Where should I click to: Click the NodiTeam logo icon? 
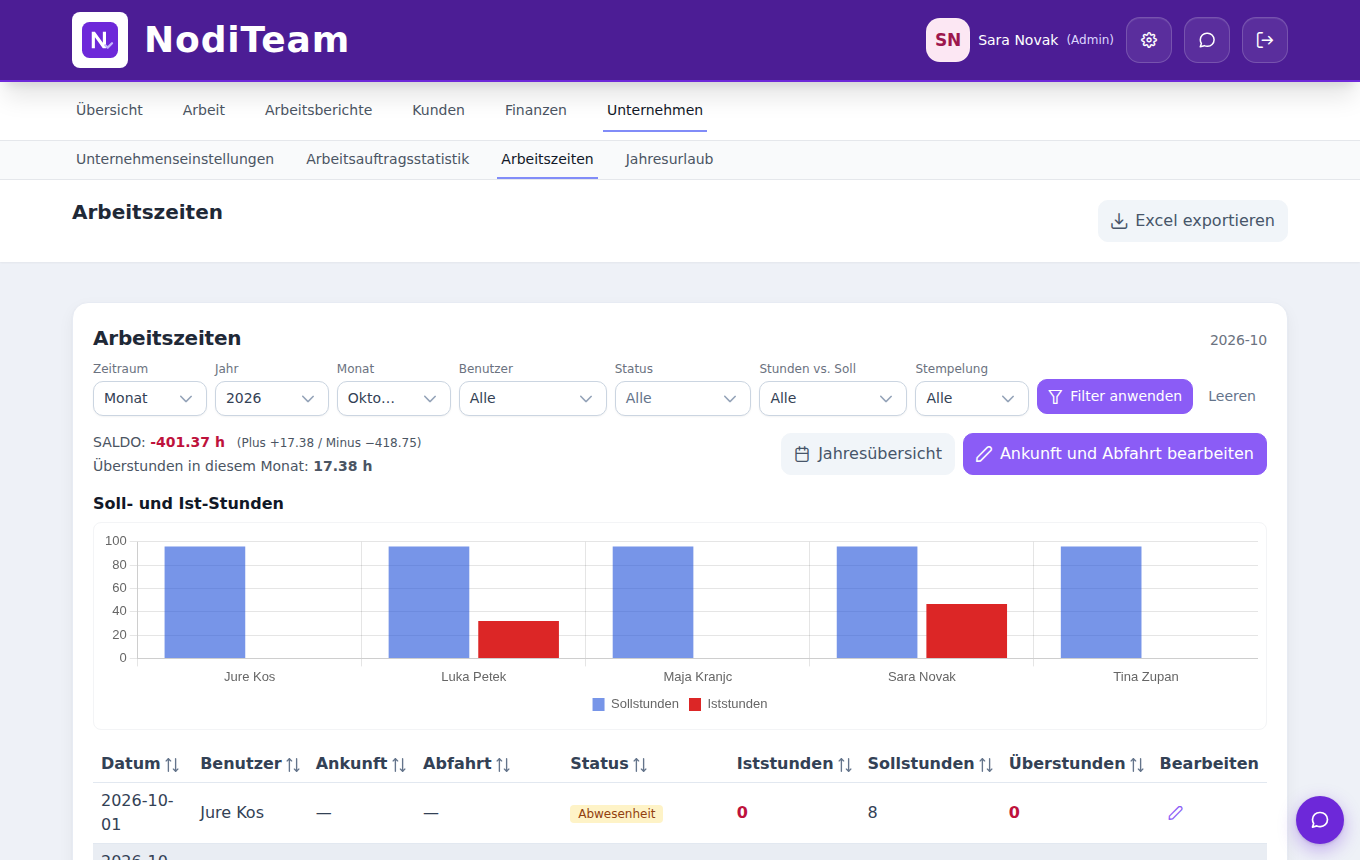click(x=100, y=40)
